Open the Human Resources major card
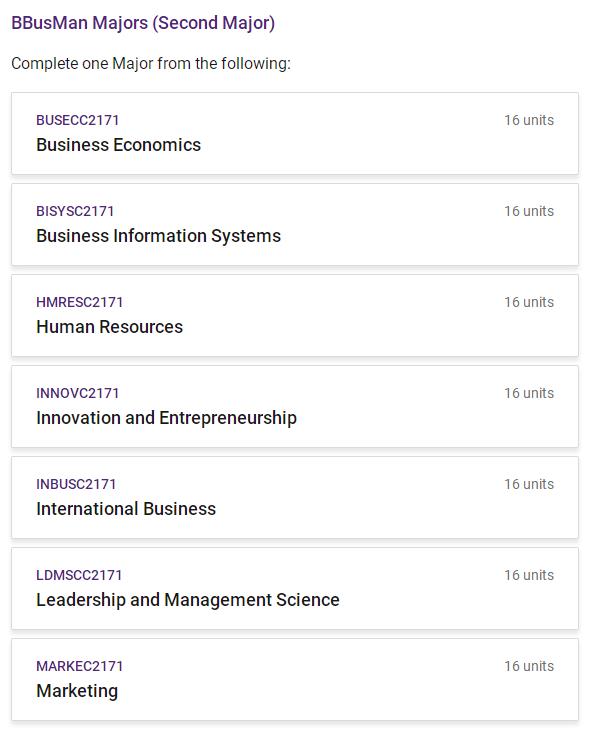Viewport: 596px width, 748px height. pos(295,316)
